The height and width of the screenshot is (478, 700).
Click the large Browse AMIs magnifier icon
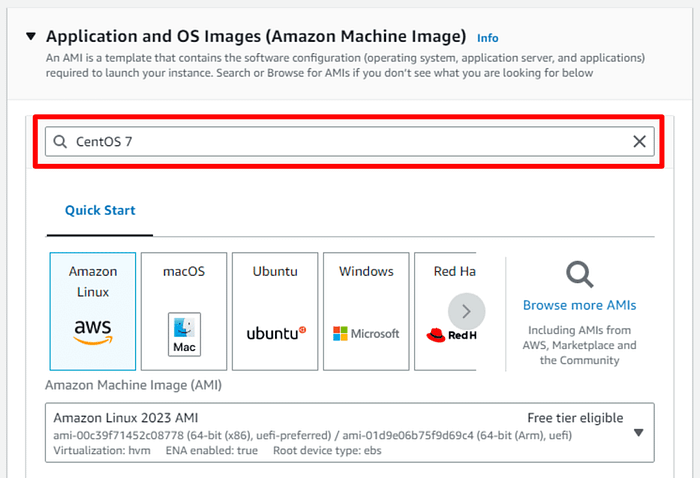click(x=579, y=274)
